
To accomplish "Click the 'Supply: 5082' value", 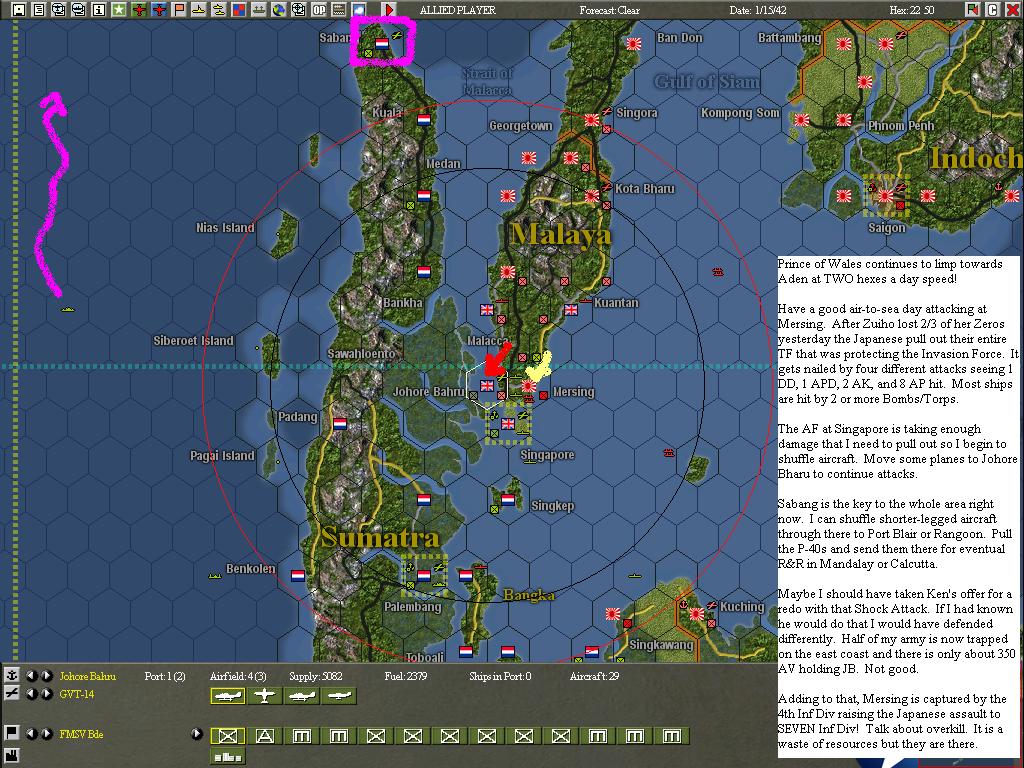I will click(x=316, y=676).
